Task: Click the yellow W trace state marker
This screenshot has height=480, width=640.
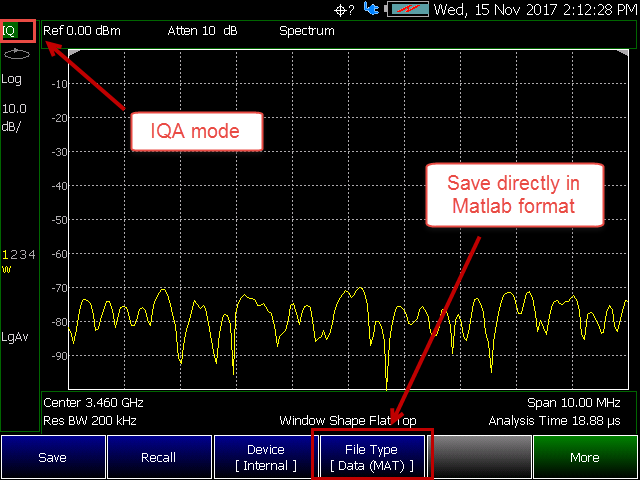Action: pyautogui.click(x=6, y=269)
